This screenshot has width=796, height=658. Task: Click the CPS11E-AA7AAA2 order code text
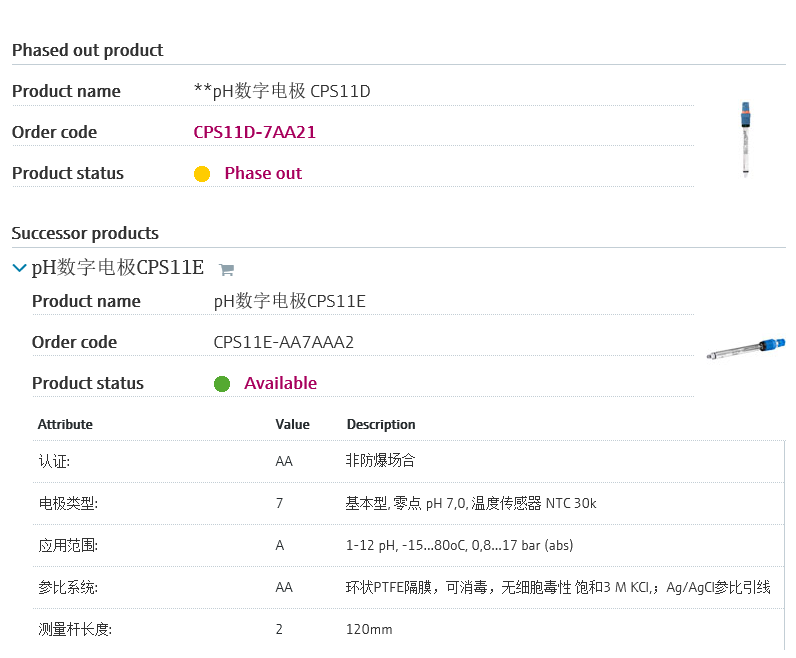(x=284, y=342)
